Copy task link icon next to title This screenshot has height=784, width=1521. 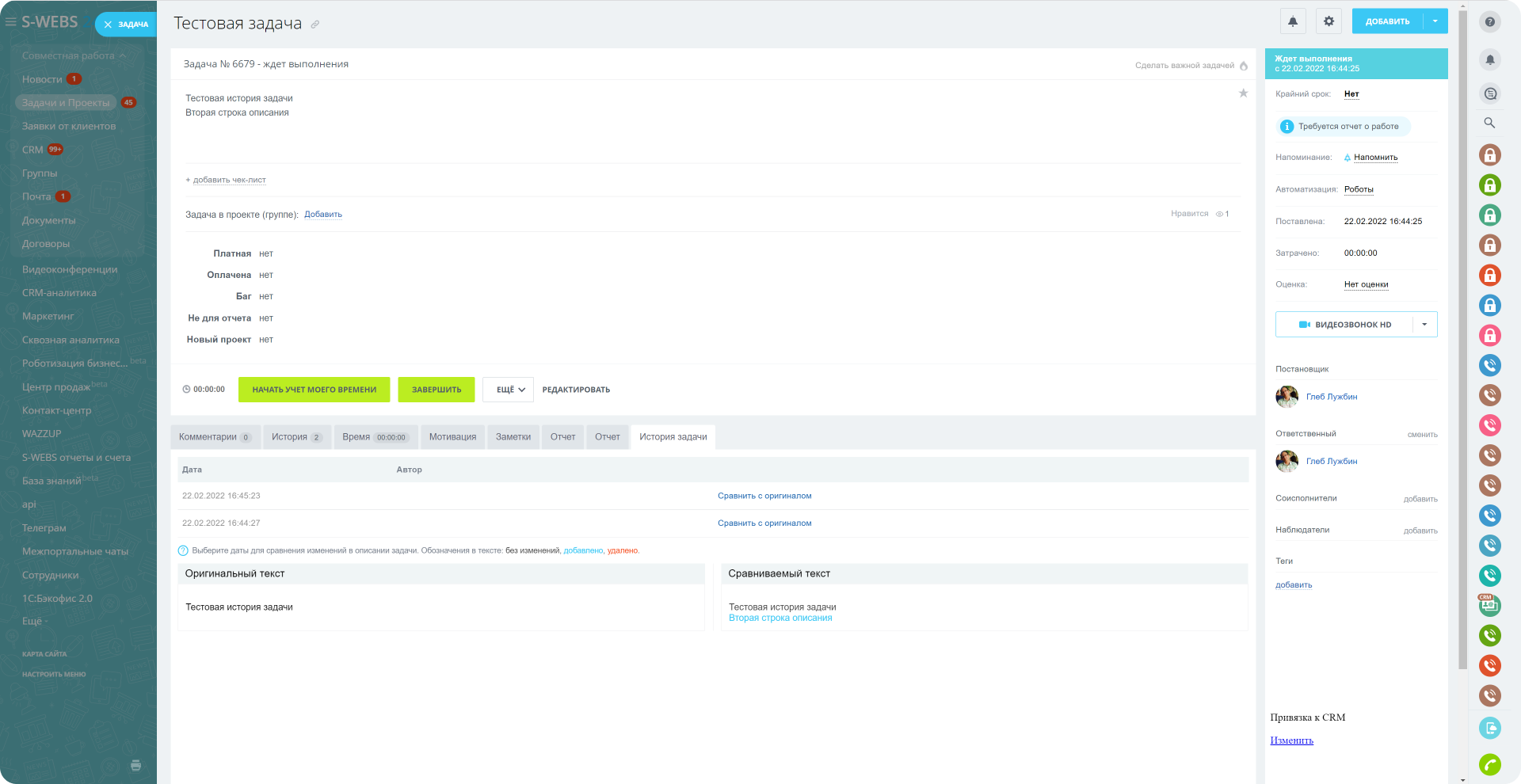tap(315, 25)
